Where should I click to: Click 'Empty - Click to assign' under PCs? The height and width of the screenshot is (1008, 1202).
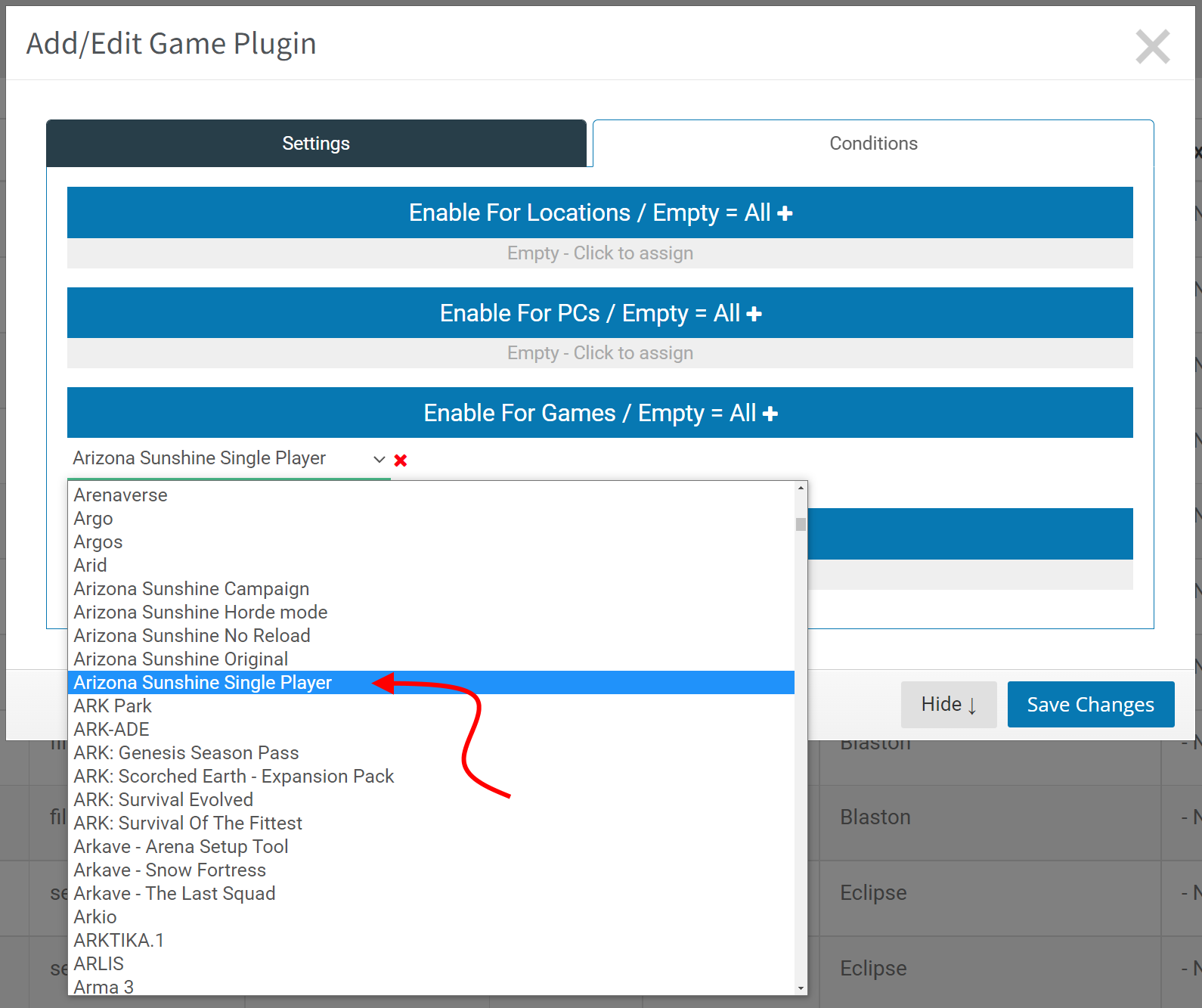[600, 353]
